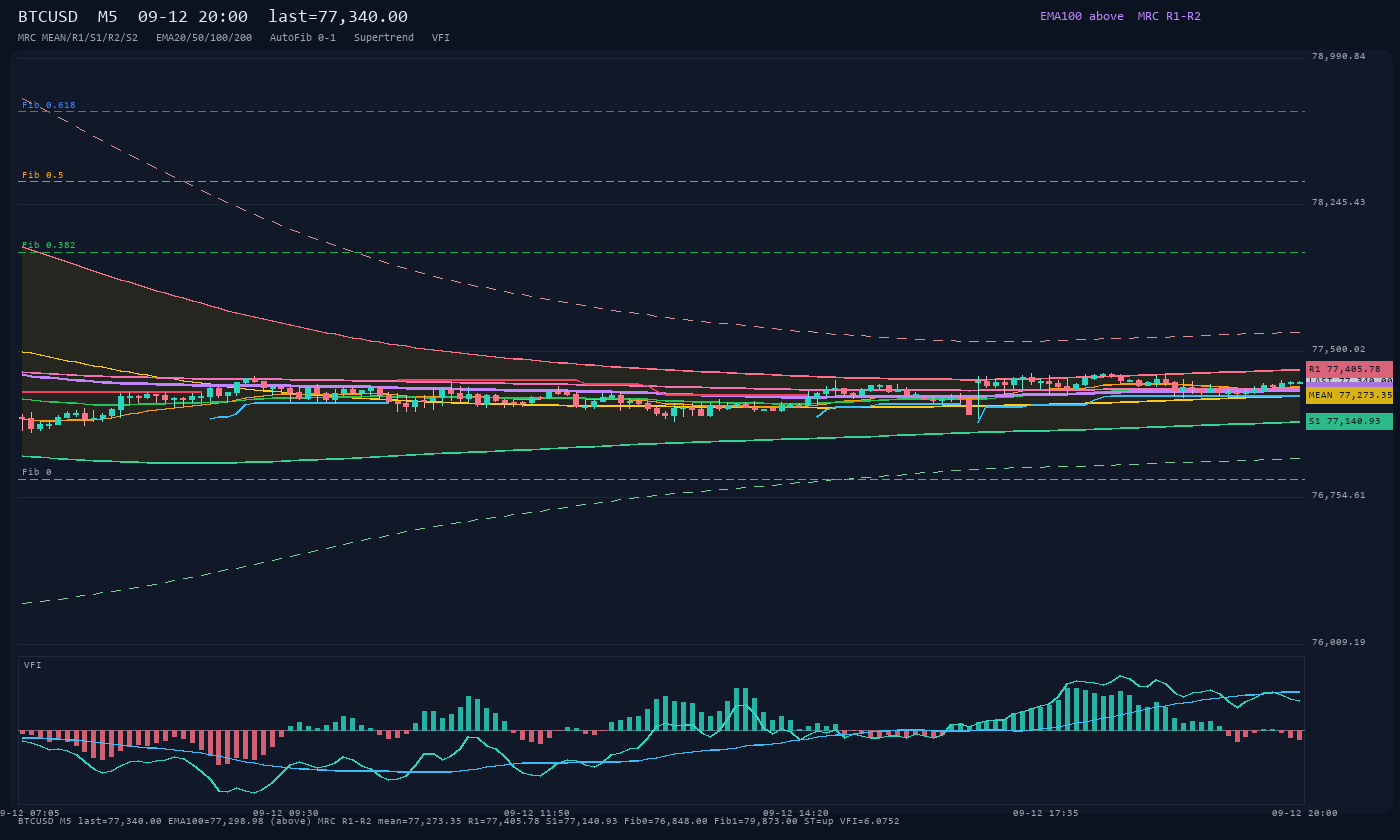Click the 76,754.61 price axis label

[x=1338, y=495]
